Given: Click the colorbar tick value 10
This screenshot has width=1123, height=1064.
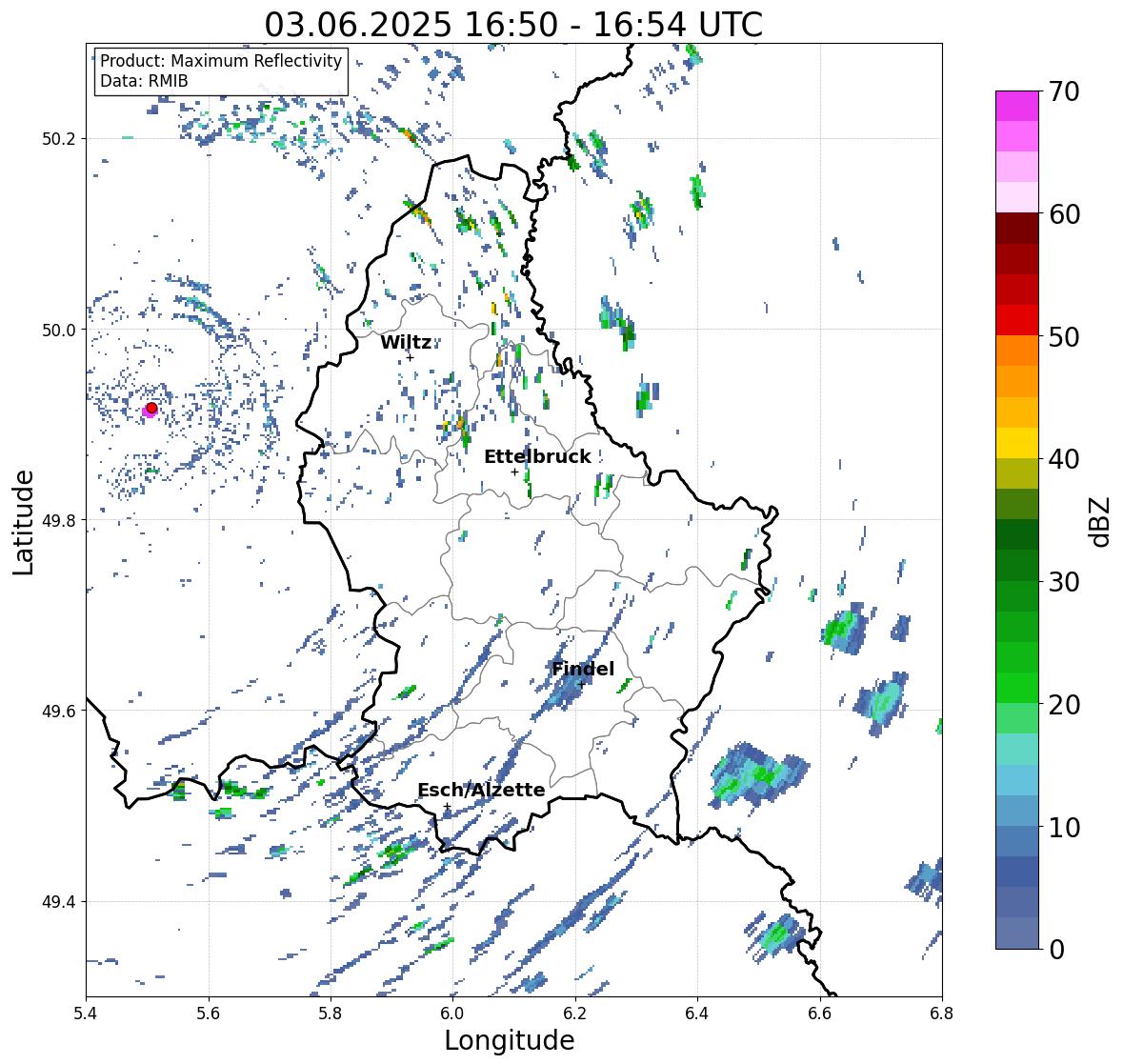Looking at the screenshot, I should tap(1064, 827).
